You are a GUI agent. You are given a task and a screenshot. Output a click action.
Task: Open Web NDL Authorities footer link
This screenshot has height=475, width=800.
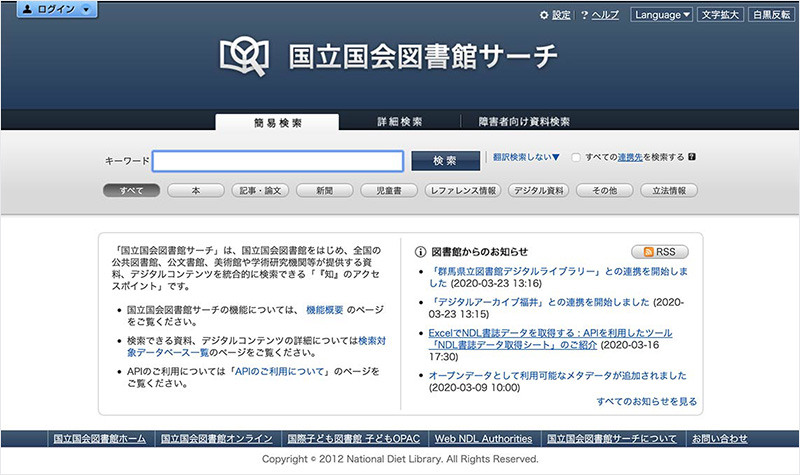pyautogui.click(x=483, y=439)
